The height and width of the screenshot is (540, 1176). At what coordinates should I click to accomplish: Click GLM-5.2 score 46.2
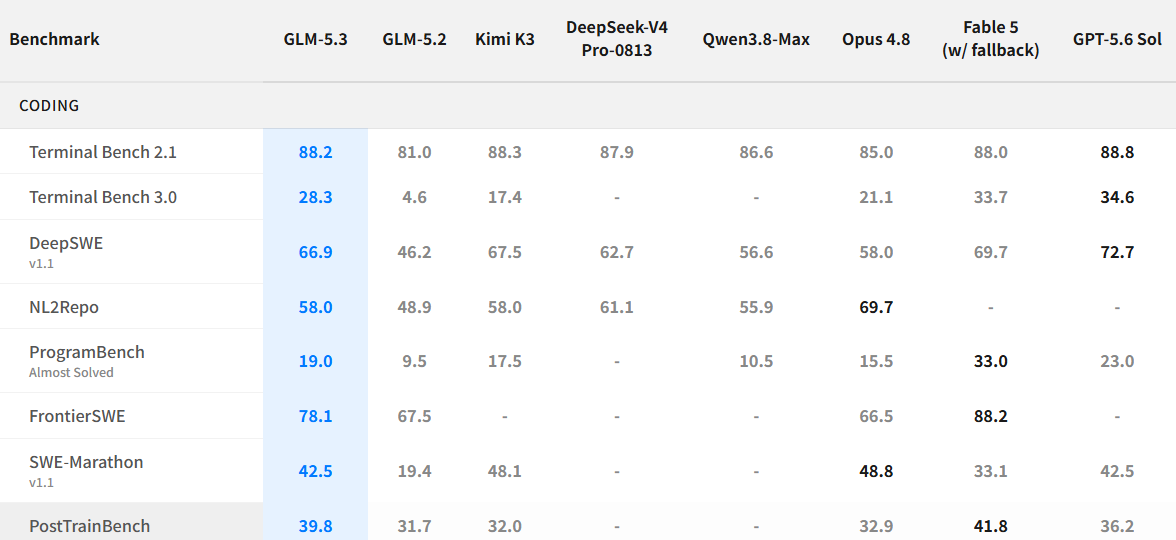pos(414,252)
